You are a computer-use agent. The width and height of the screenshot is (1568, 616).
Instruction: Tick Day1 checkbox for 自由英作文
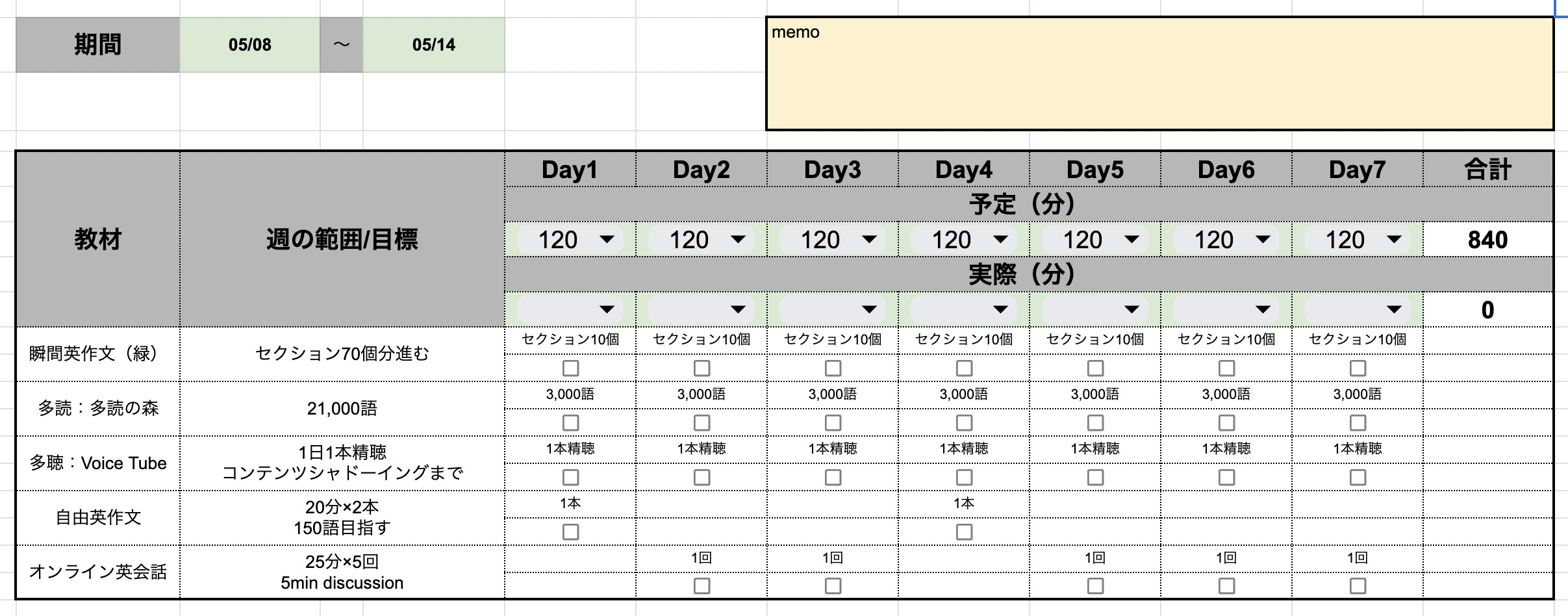(570, 532)
